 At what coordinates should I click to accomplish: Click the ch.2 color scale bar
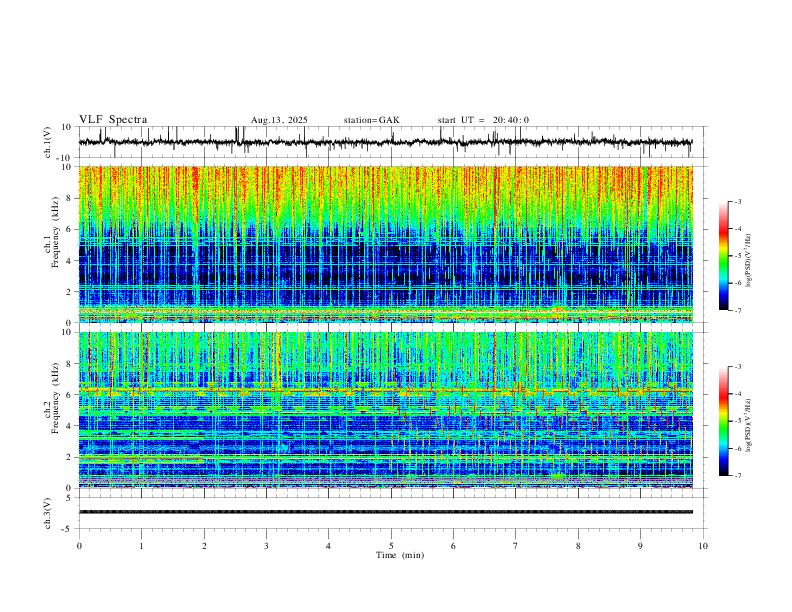tap(723, 421)
